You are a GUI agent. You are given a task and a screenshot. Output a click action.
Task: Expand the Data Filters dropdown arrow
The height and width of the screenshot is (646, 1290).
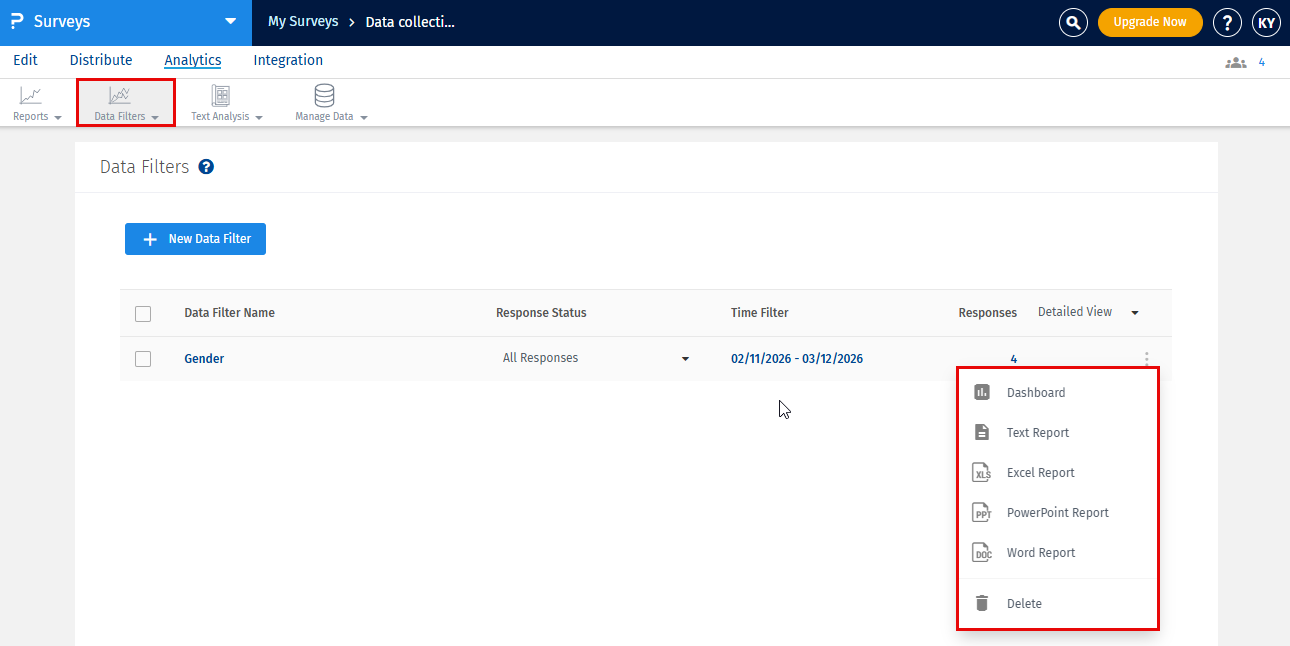[x=154, y=118]
